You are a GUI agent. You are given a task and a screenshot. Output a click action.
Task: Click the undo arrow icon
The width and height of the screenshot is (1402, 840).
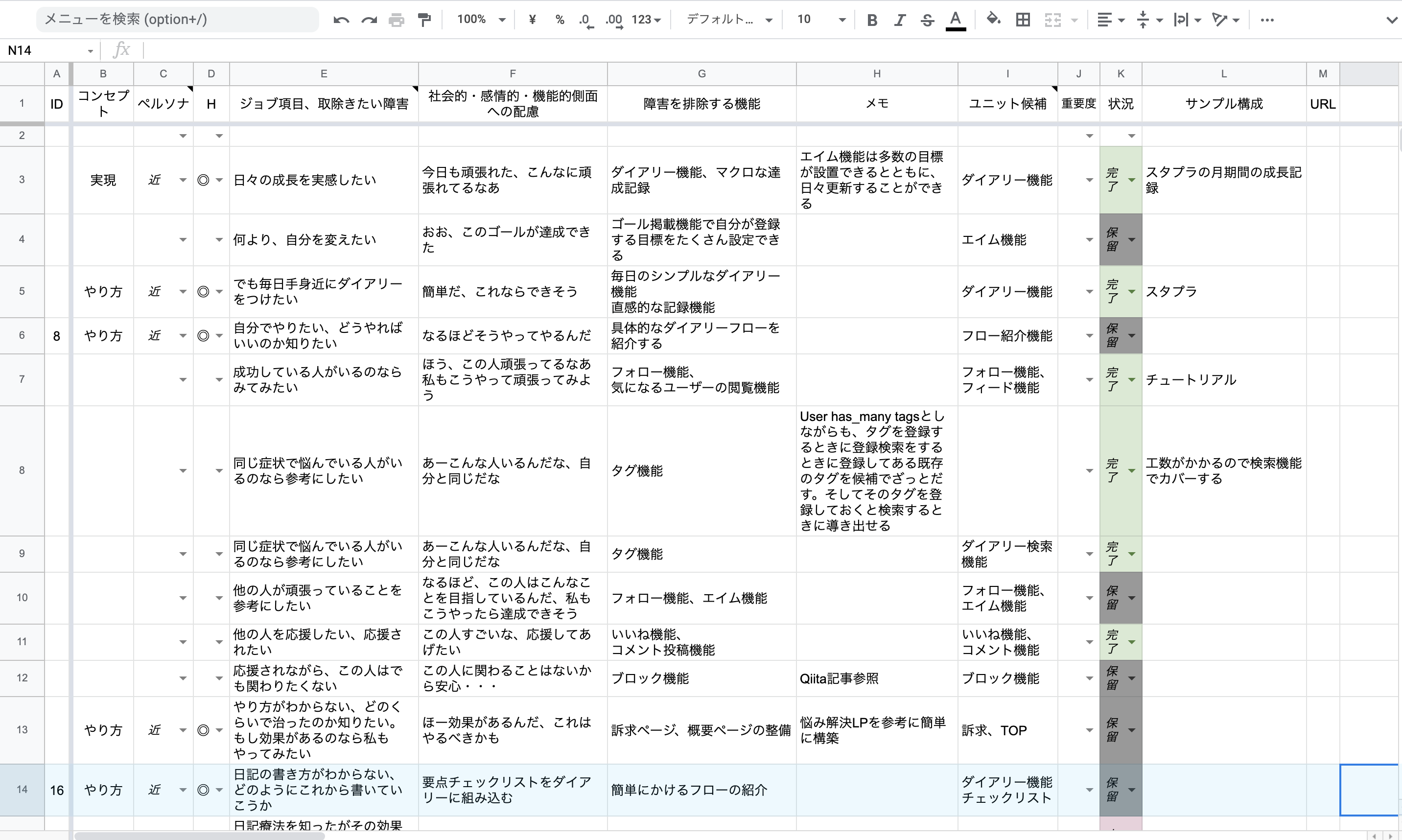(x=341, y=21)
